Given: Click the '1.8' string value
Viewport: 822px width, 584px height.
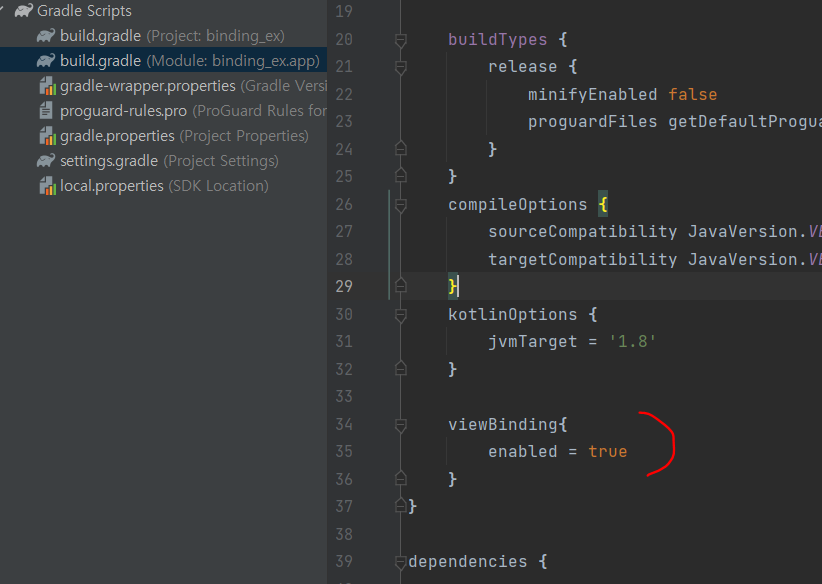Looking at the screenshot, I should (633, 342).
